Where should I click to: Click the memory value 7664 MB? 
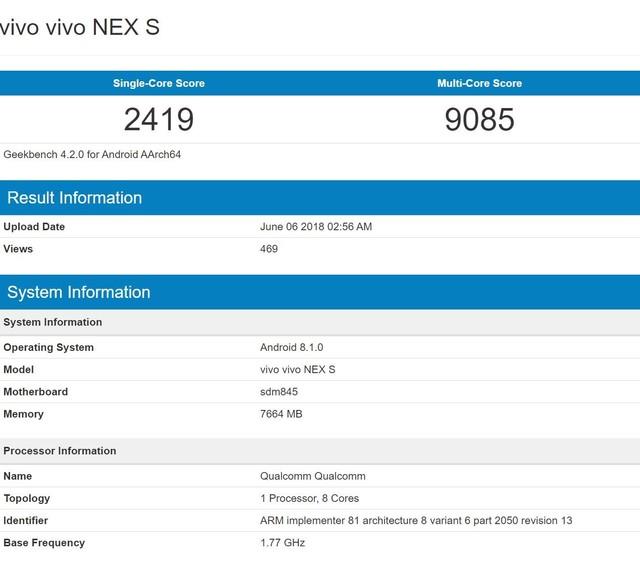coord(281,414)
